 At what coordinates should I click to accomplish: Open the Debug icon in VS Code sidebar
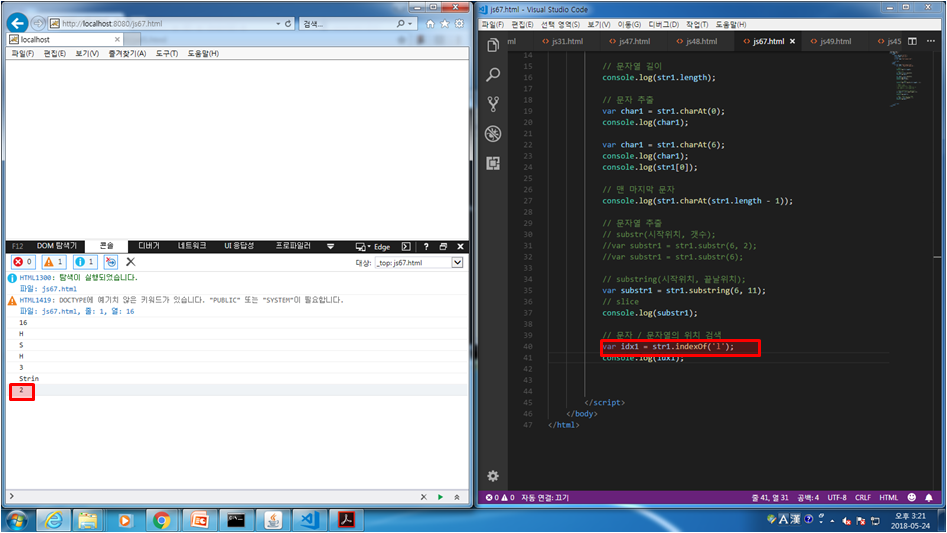(493, 133)
